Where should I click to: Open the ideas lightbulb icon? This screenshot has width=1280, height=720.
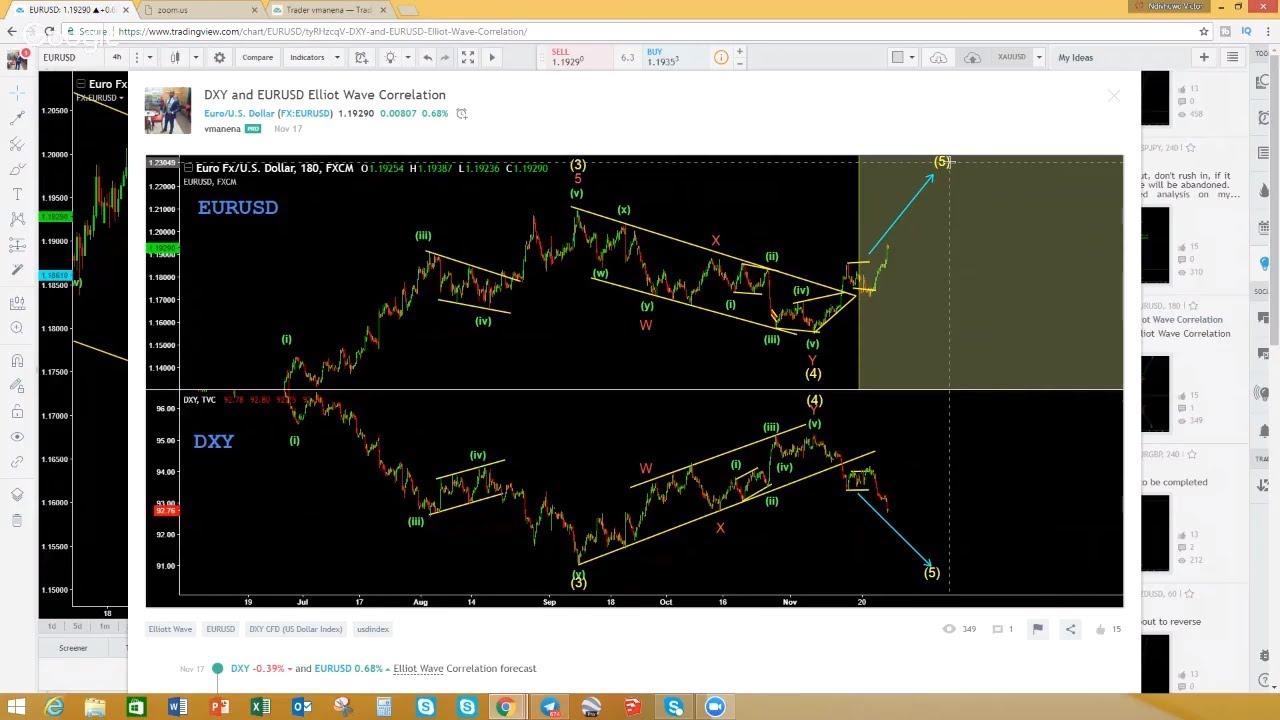[390, 57]
